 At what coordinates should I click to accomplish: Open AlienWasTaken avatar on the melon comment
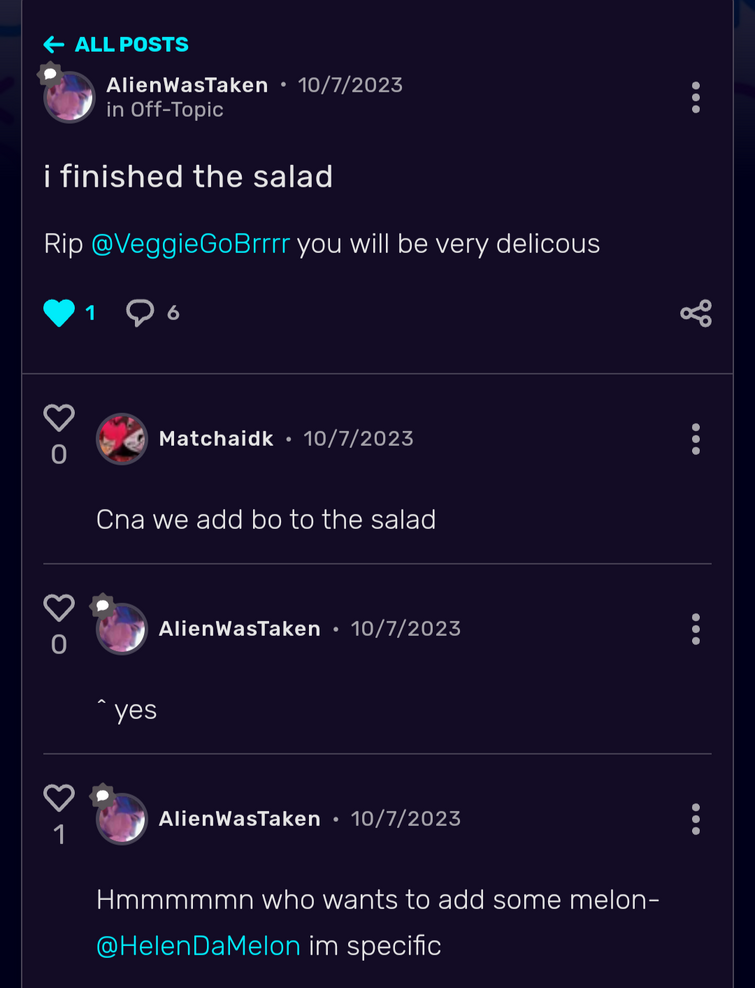[122, 819]
